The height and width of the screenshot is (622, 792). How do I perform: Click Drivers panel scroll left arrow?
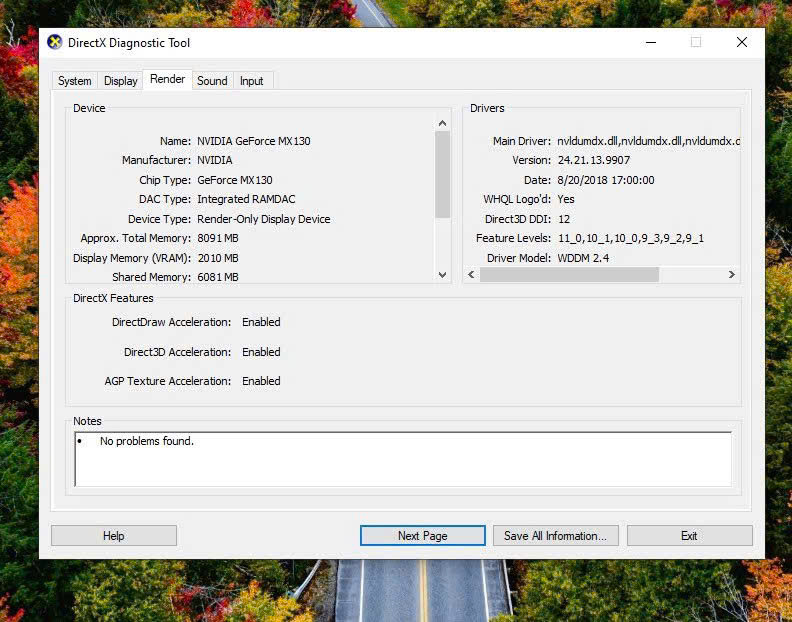(471, 274)
